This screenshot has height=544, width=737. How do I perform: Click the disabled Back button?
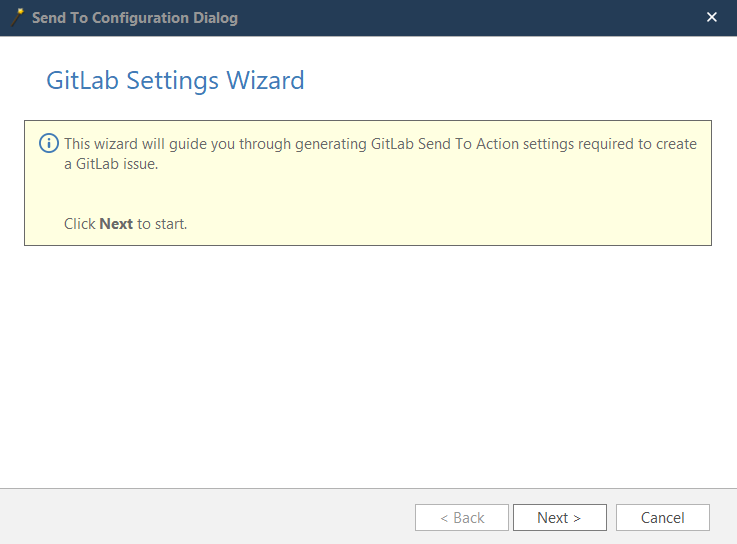pos(462,517)
